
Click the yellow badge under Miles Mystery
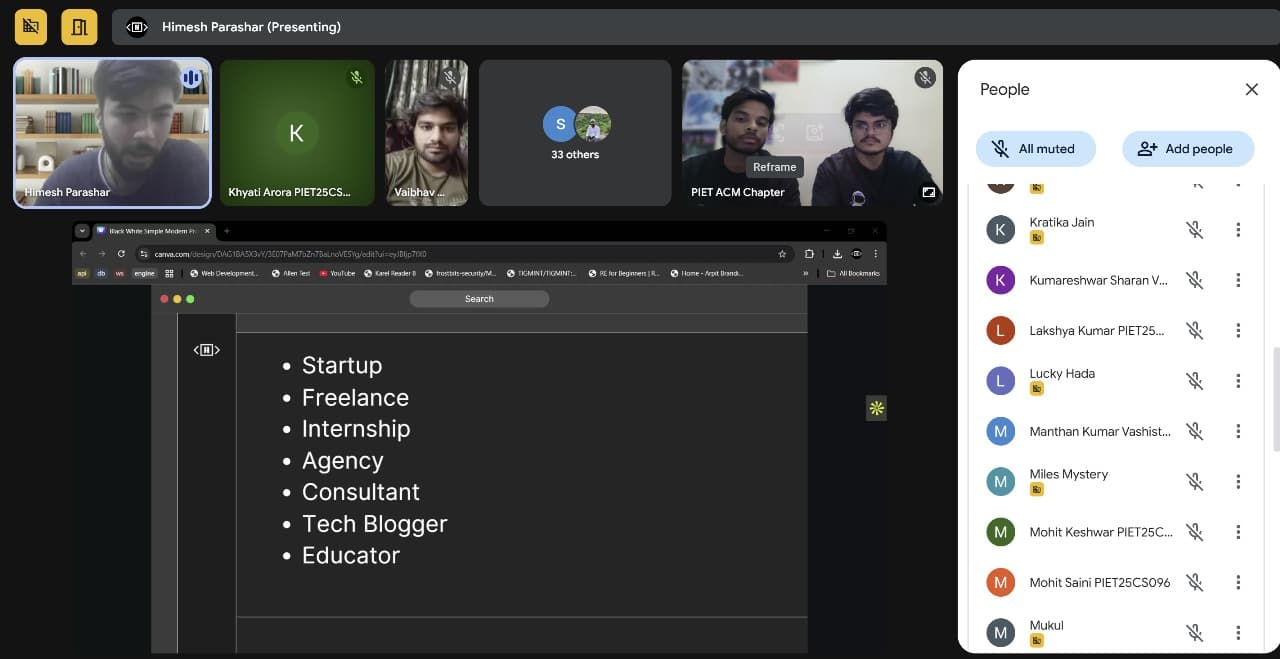pyautogui.click(x=1037, y=490)
